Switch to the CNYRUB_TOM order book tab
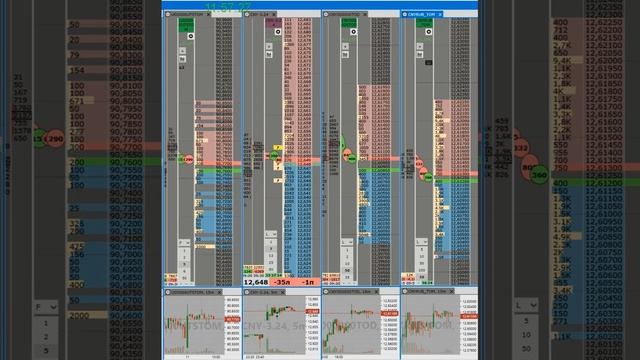640x360 pixels. coord(422,14)
